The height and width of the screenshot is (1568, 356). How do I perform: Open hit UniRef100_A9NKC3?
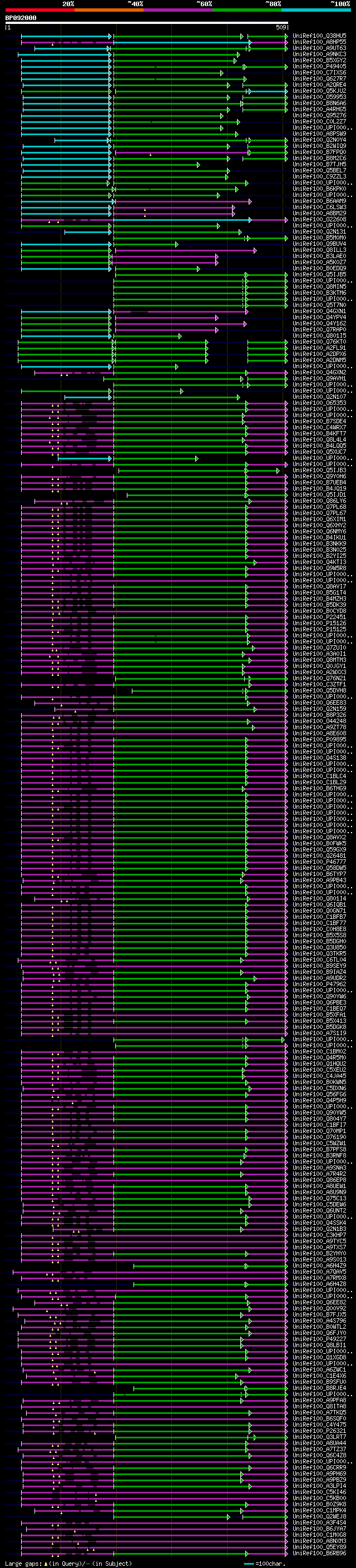319,54
